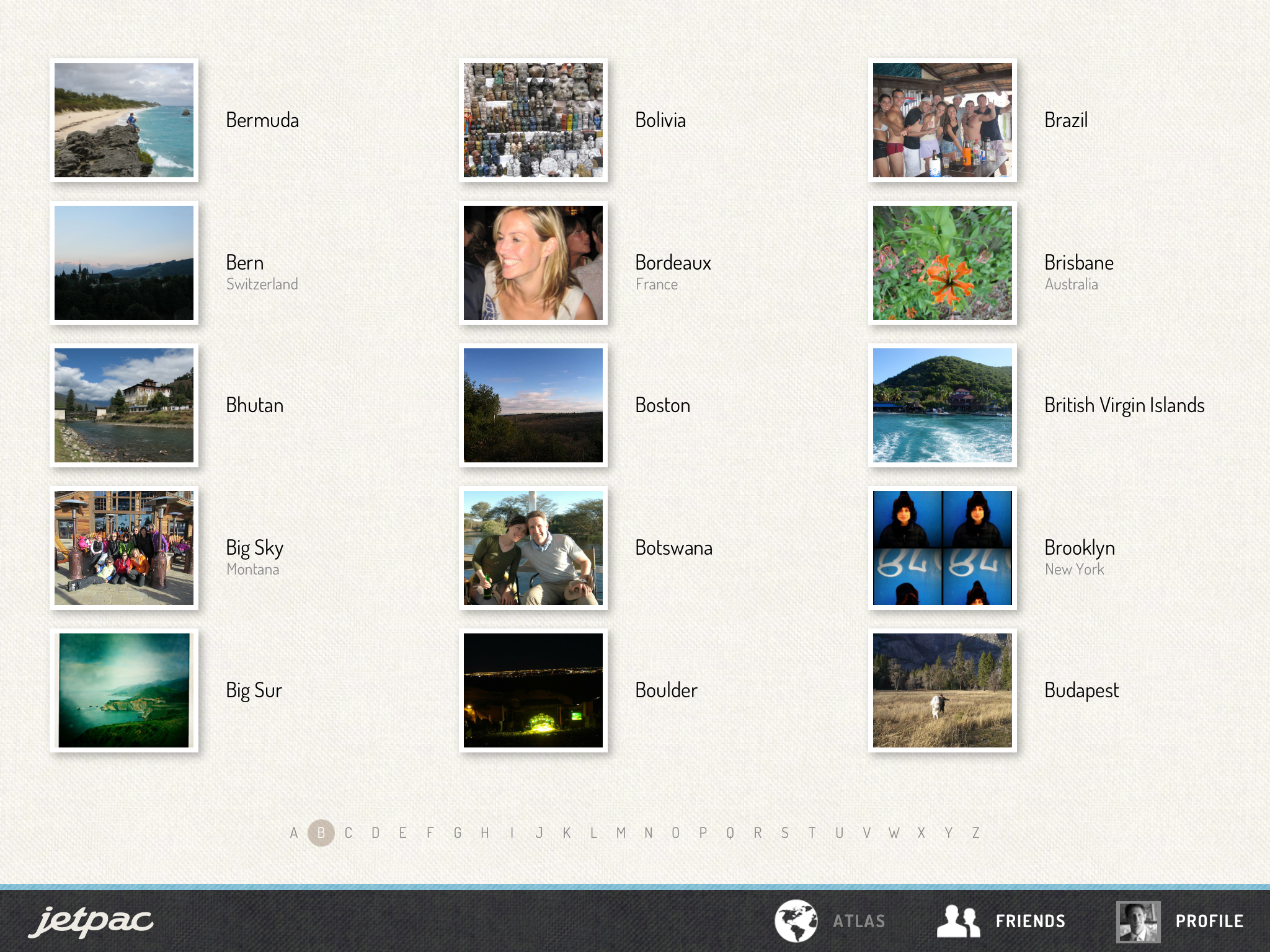Open the Brisbane orange flower photo
This screenshot has width=1270, height=952.
942,263
